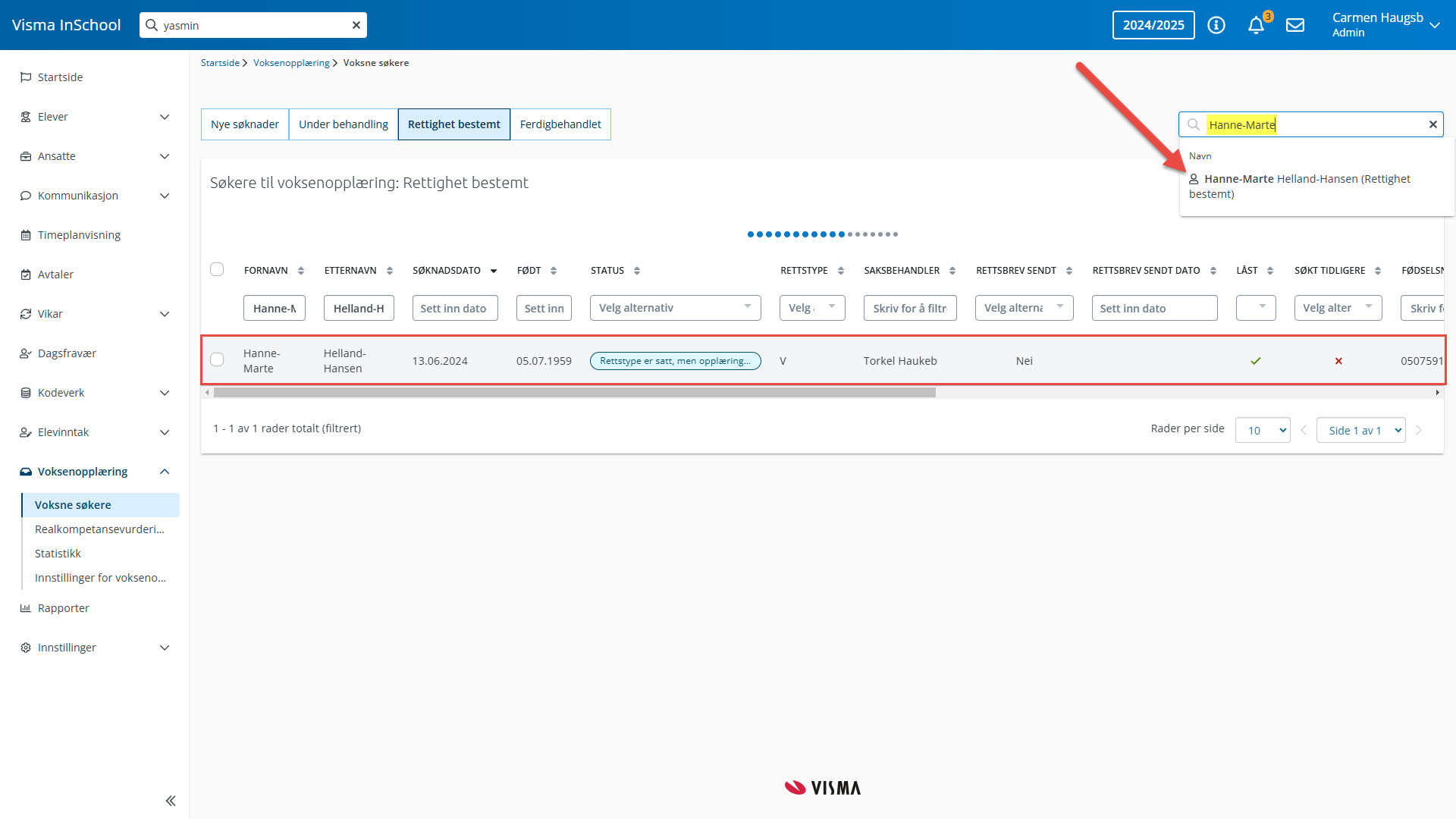Select the Rettighet bestemt tab
Image resolution: width=1456 pixels, height=819 pixels.
click(x=454, y=124)
